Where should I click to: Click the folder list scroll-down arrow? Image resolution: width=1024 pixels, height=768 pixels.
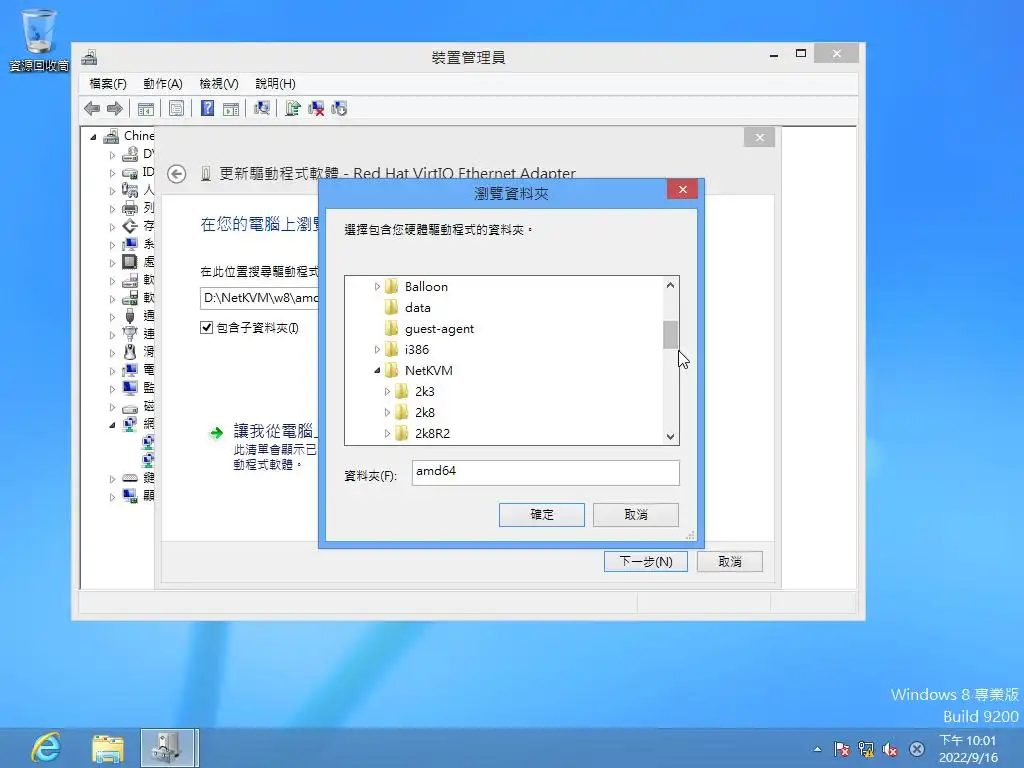[x=670, y=436]
